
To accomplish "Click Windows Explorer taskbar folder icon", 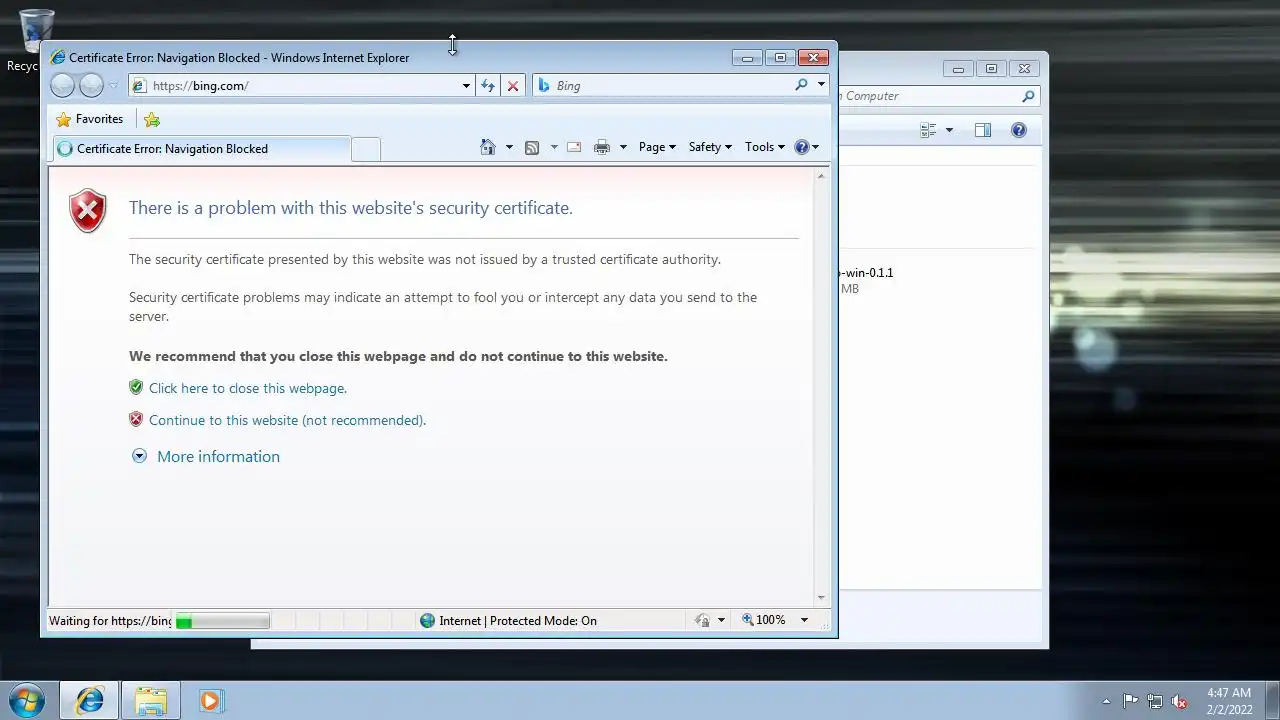I will (x=150, y=701).
